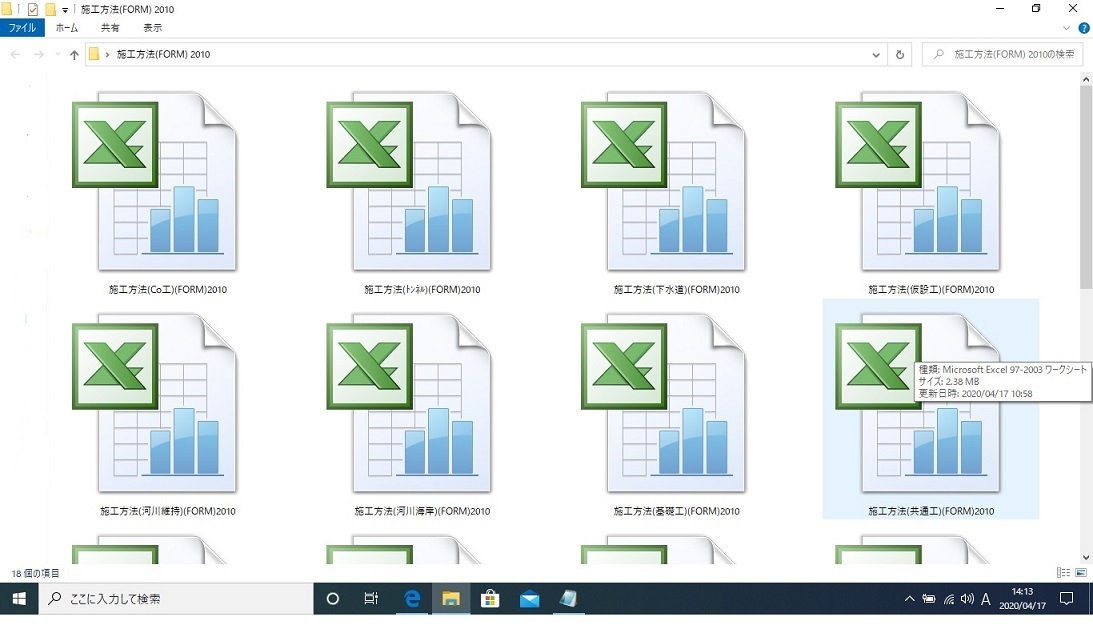Click scrollbar down arrow
This screenshot has width=1093, height=637.
tap(1085, 558)
